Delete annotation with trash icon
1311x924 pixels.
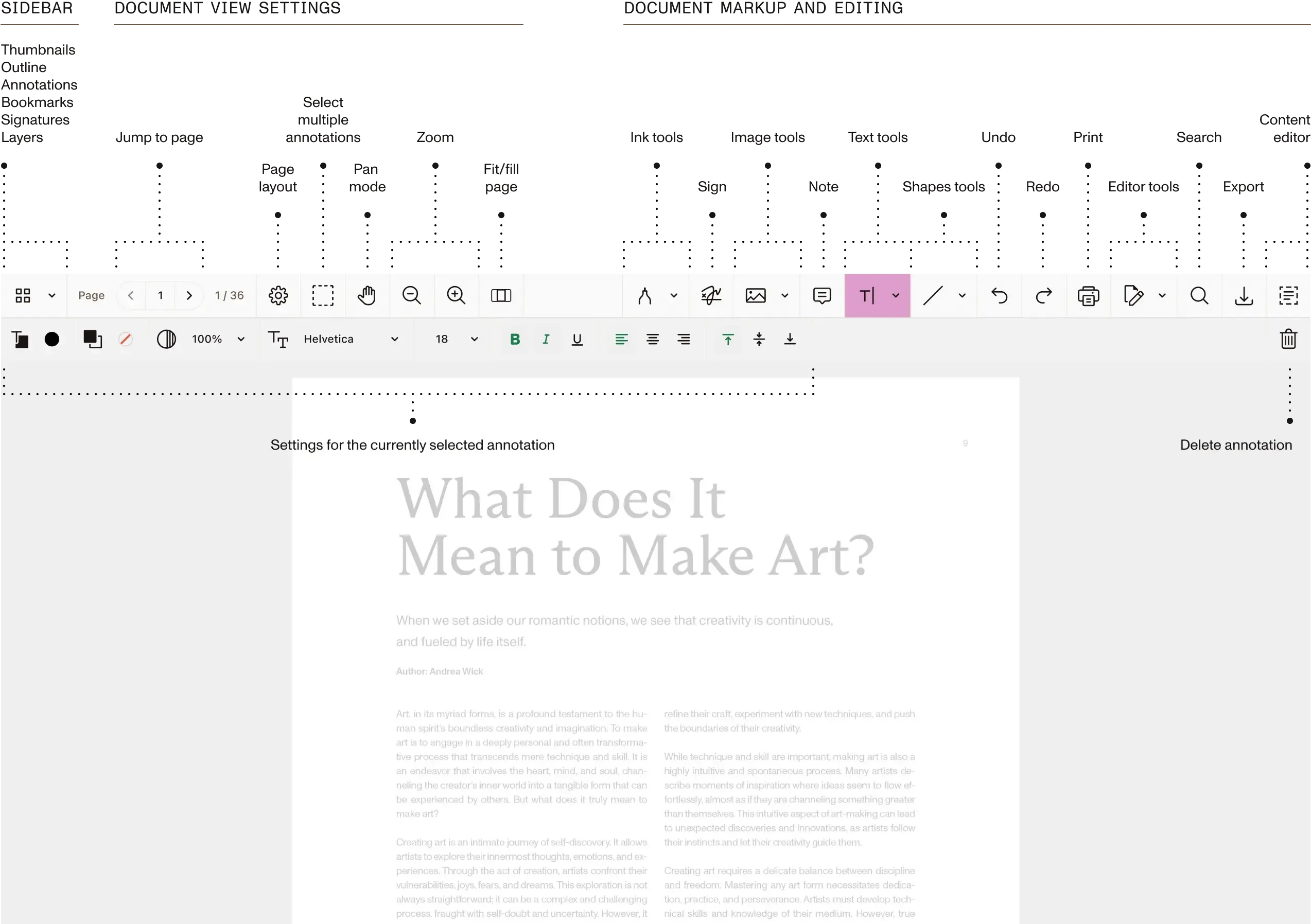pyautogui.click(x=1288, y=339)
